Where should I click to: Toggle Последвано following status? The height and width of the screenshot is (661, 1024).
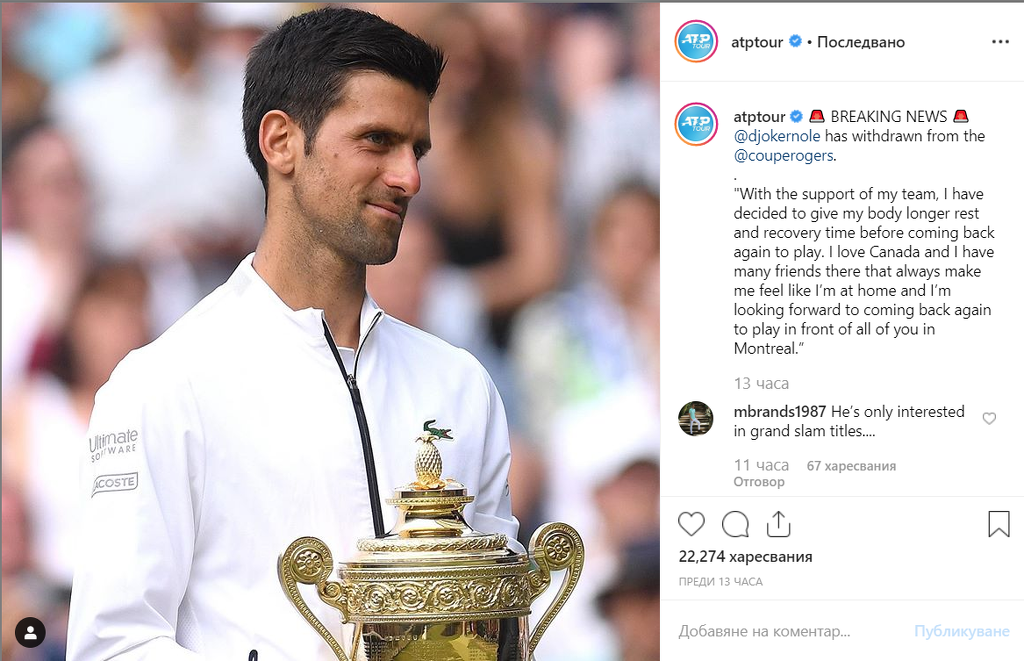click(x=861, y=42)
